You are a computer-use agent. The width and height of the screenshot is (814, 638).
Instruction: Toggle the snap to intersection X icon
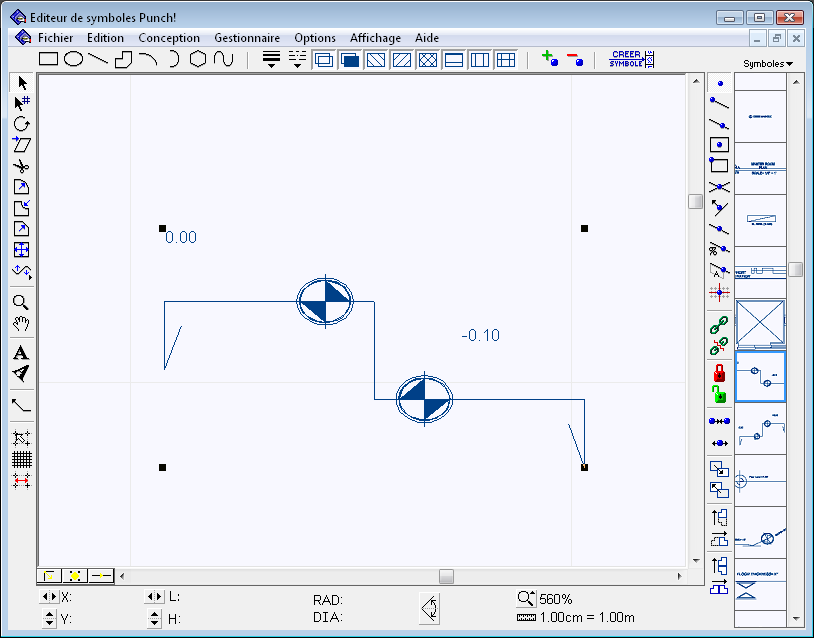pyautogui.click(x=720, y=187)
